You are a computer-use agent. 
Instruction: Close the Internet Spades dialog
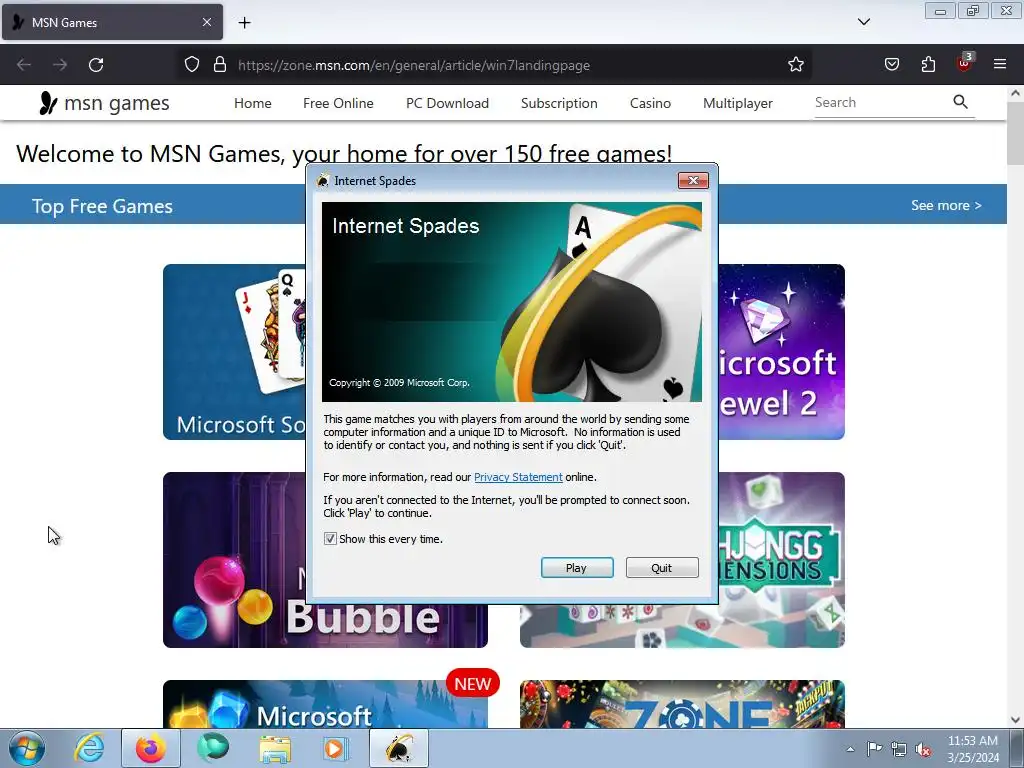click(693, 181)
